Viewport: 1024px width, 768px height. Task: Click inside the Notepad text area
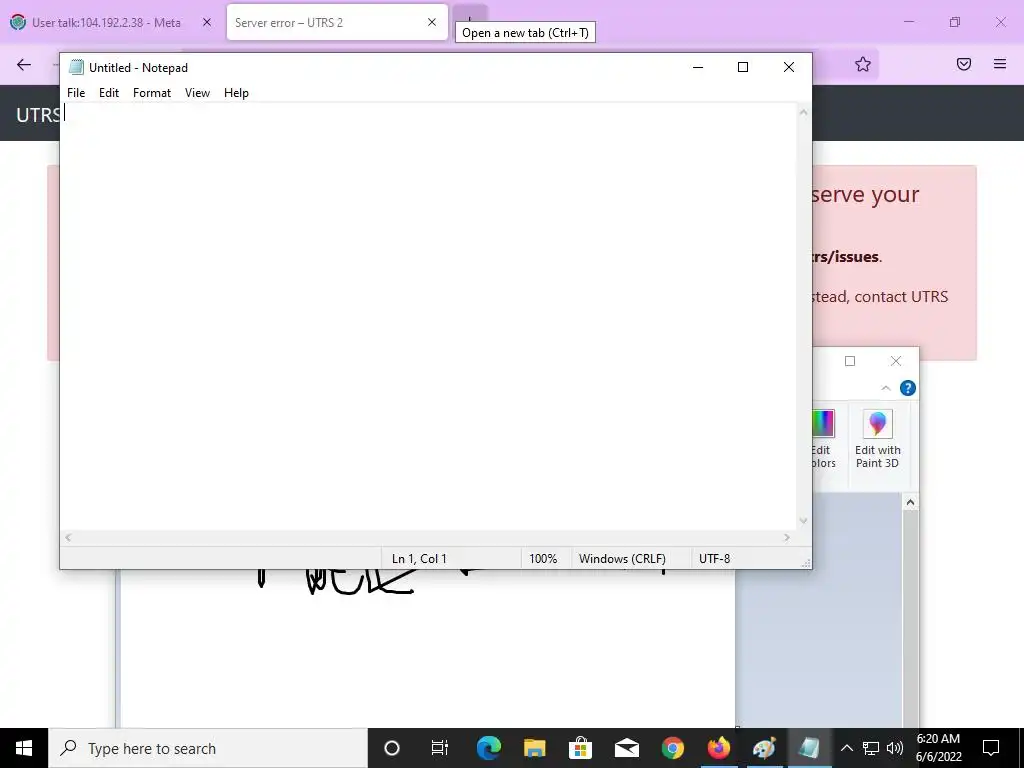coord(428,317)
